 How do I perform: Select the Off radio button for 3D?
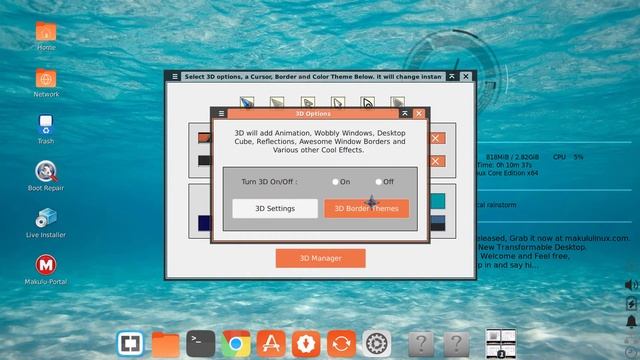(x=378, y=182)
